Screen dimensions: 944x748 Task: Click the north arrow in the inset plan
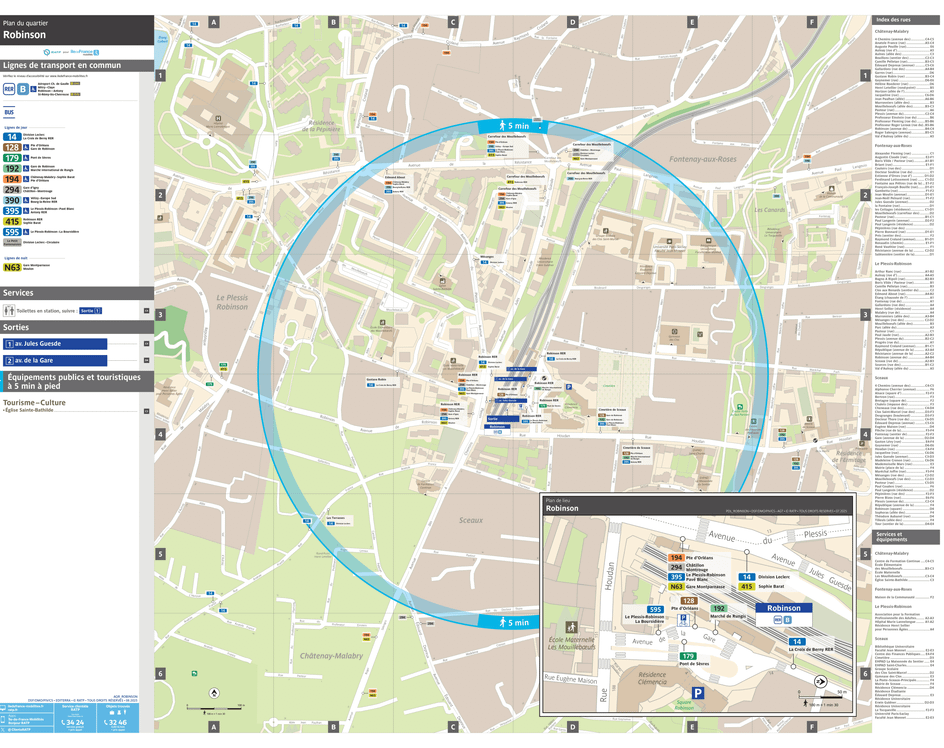click(821, 681)
